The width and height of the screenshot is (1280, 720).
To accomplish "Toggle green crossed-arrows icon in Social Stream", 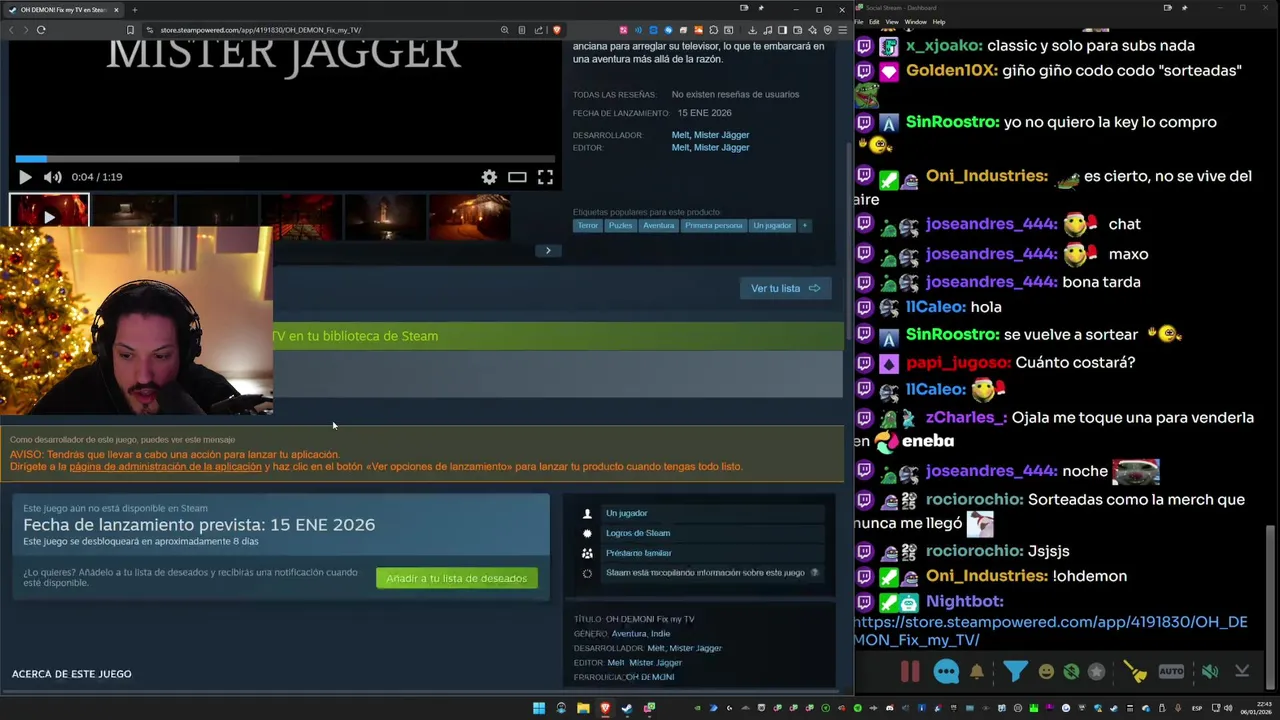I will click(1071, 672).
